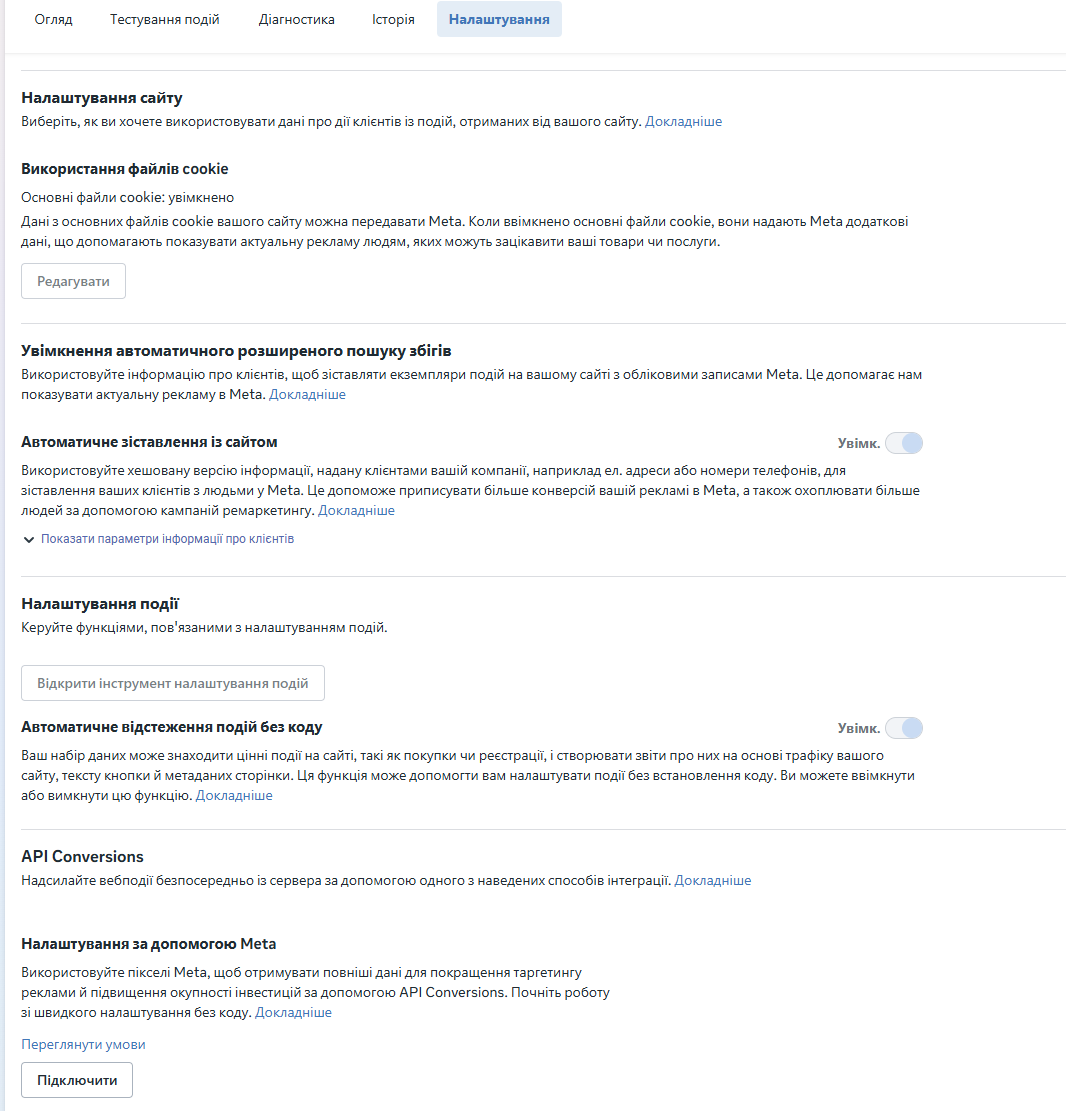Viewport: 1066px width, 1111px height.
Task: Open Докладніше link after налаштування без коду
Action: (x=293, y=1013)
